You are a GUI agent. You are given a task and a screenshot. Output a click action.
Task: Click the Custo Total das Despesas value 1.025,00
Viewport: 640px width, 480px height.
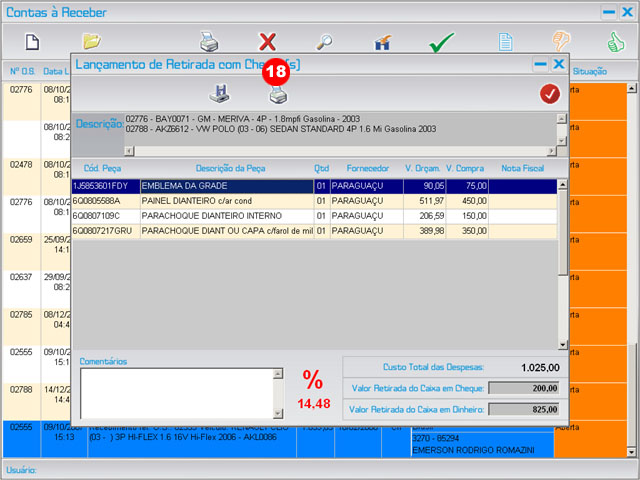540,368
